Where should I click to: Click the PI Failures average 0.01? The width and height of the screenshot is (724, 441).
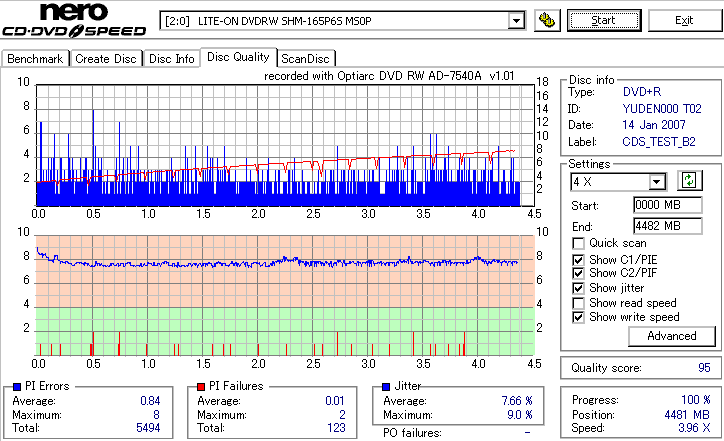click(x=335, y=401)
